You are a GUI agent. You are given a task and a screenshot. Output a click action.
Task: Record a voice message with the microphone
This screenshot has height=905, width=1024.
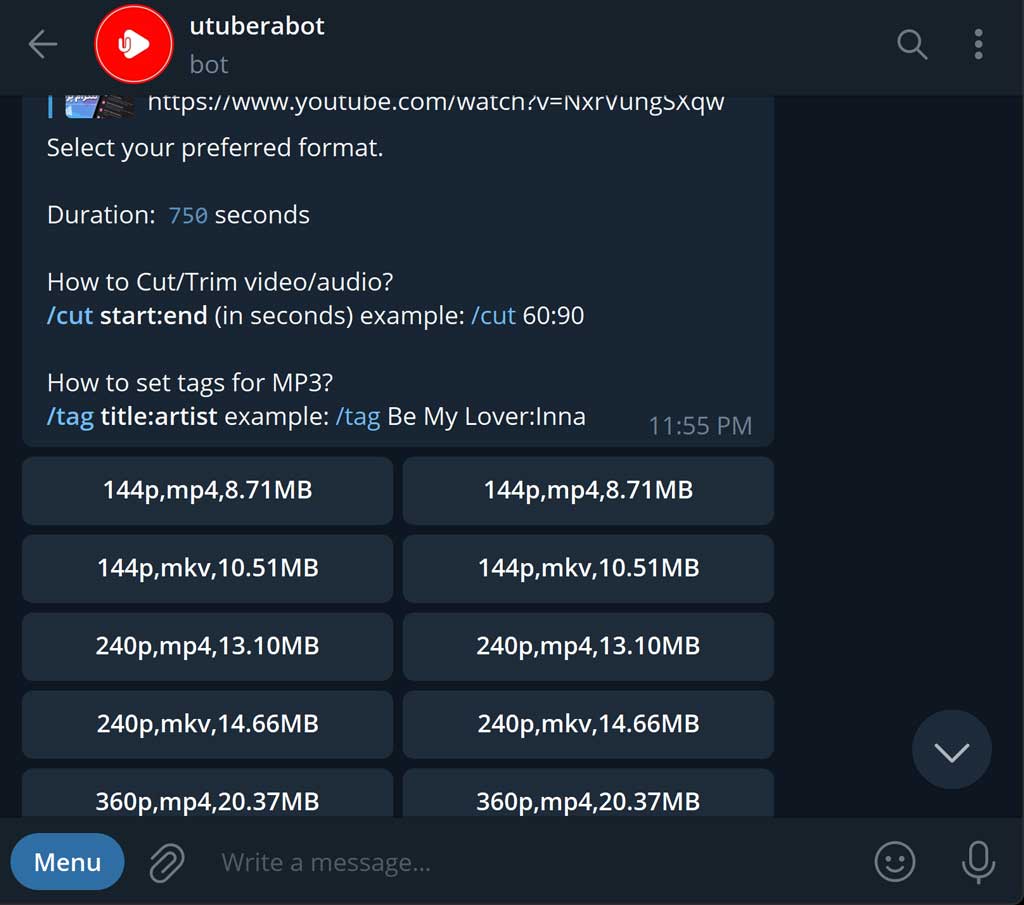coord(978,862)
